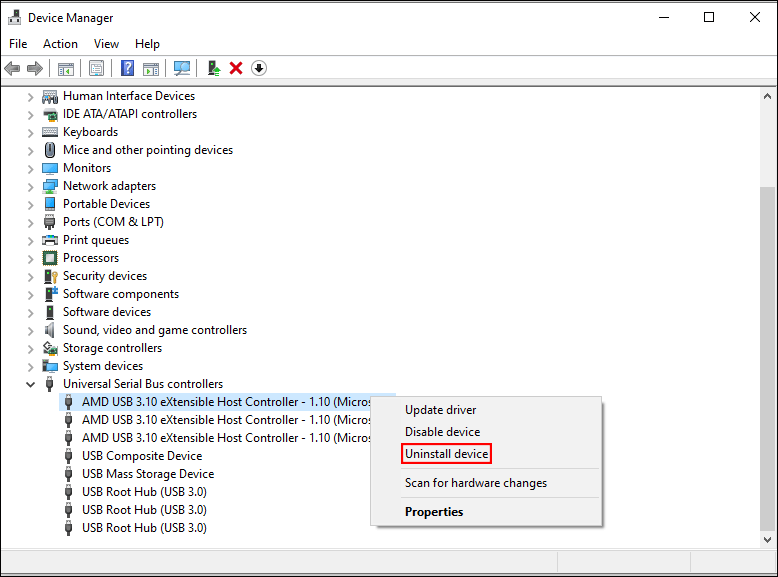This screenshot has height=577, width=778.
Task: Expand the Processors node
Action: point(30,259)
